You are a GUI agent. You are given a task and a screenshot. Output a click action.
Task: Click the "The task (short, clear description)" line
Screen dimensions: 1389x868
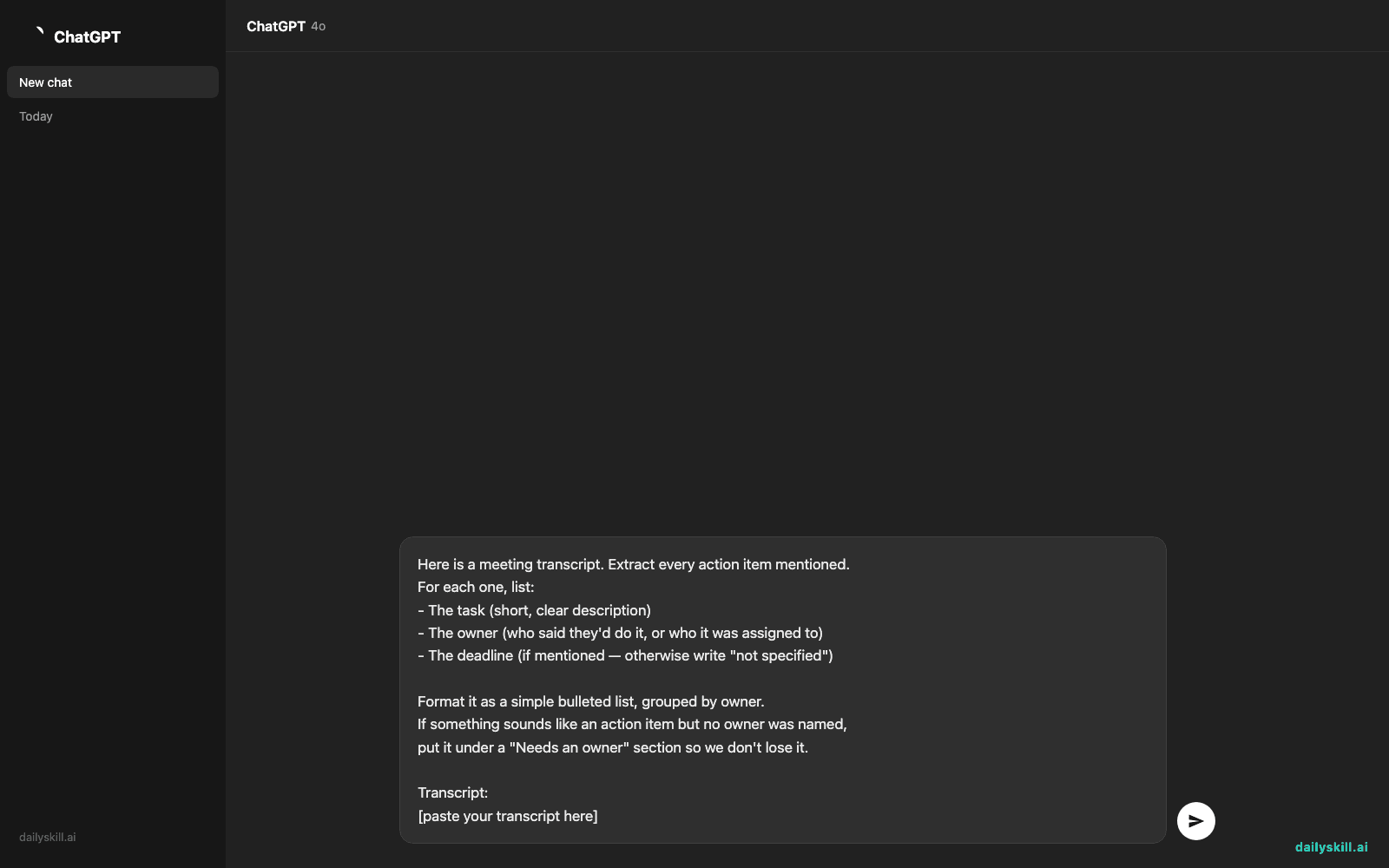point(534,610)
